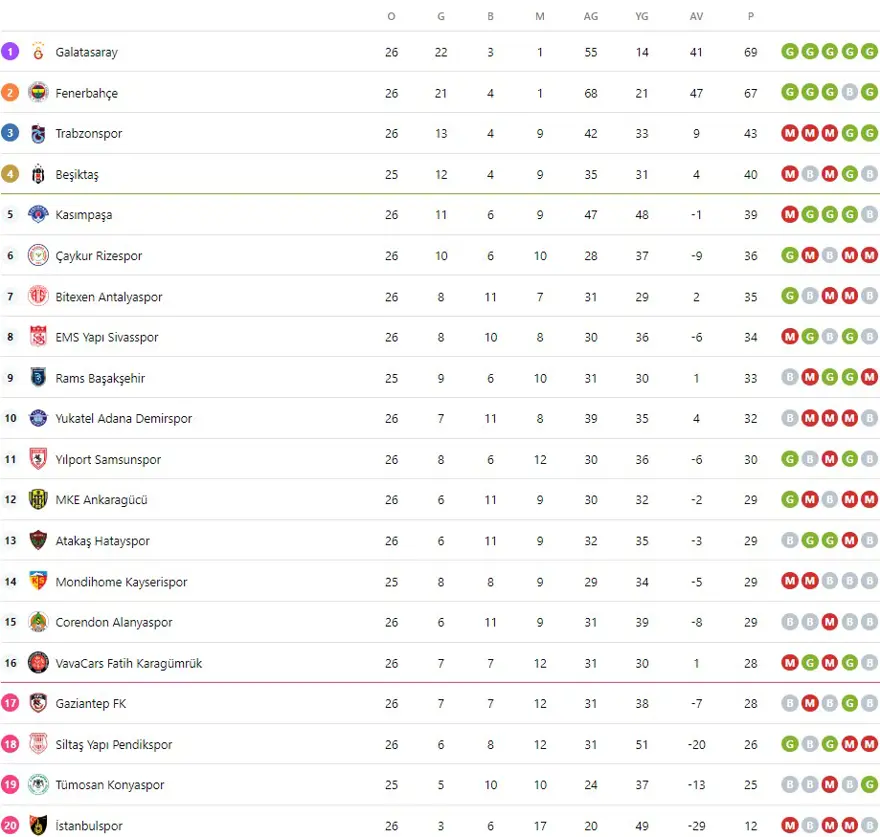Click Galatasaray's most recent form badge

[x=869, y=52]
